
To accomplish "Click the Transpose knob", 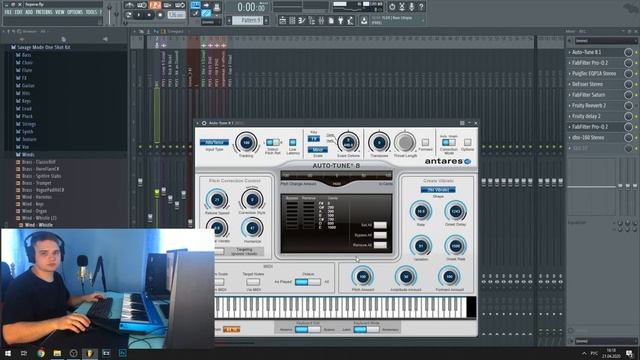I will pyautogui.click(x=379, y=142).
